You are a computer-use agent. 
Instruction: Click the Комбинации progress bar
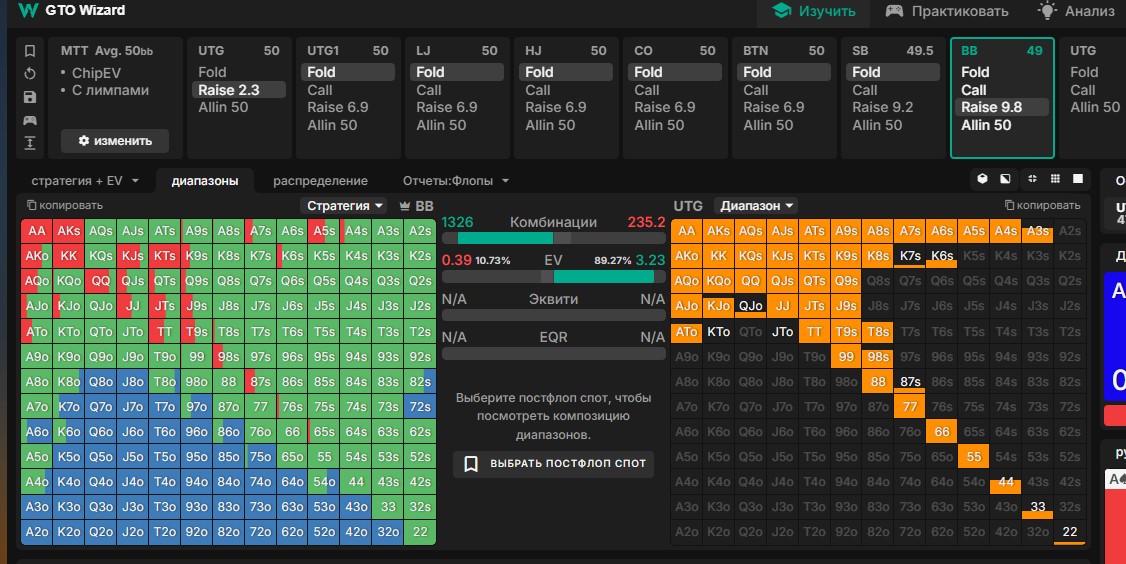554,238
